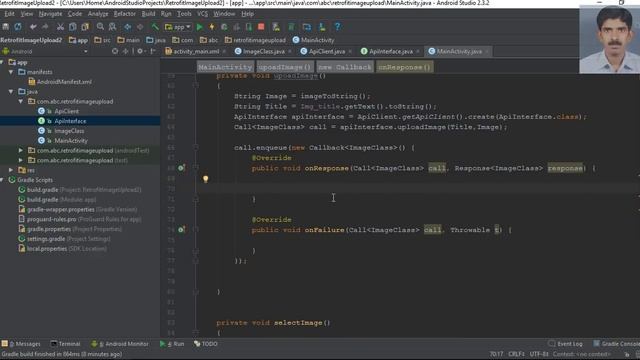Click the Redo arrow icon

(45, 27)
